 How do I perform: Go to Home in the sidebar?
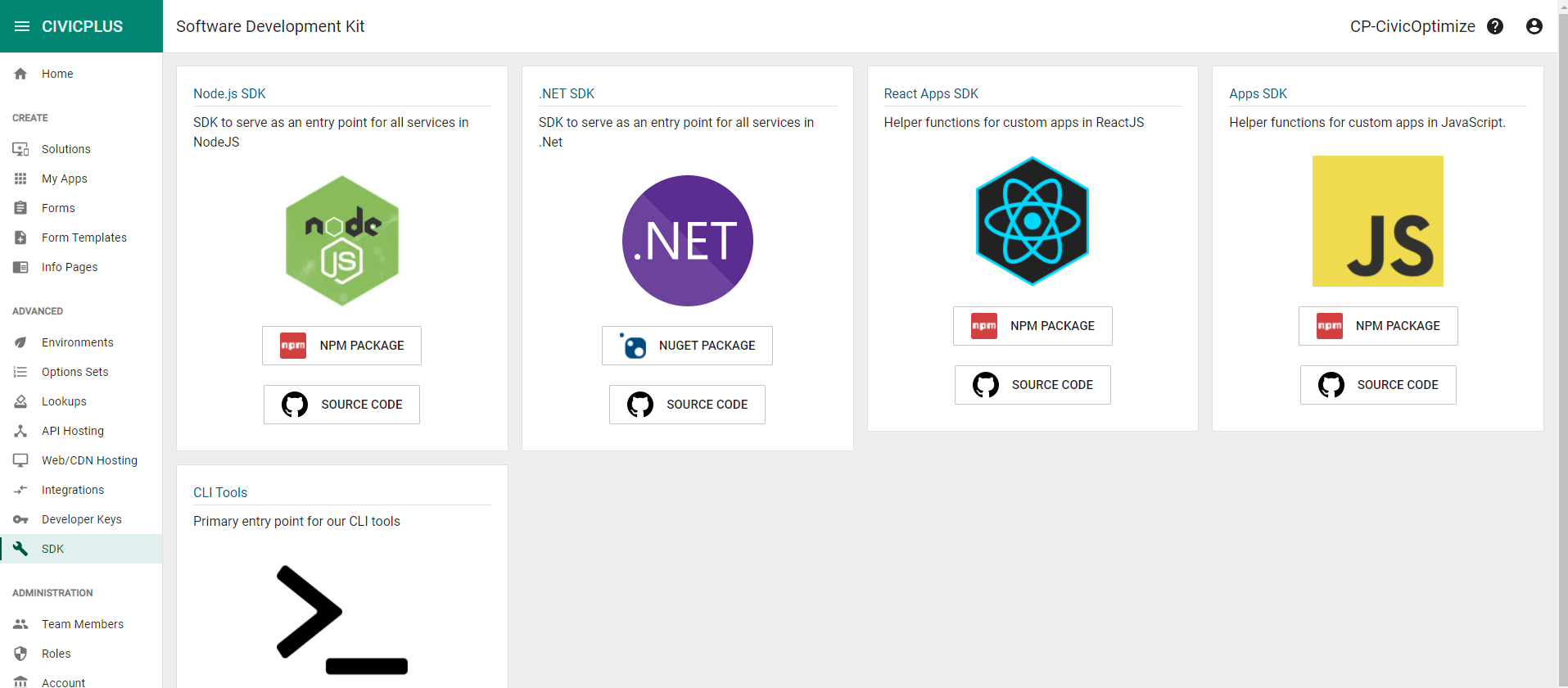tap(81, 74)
